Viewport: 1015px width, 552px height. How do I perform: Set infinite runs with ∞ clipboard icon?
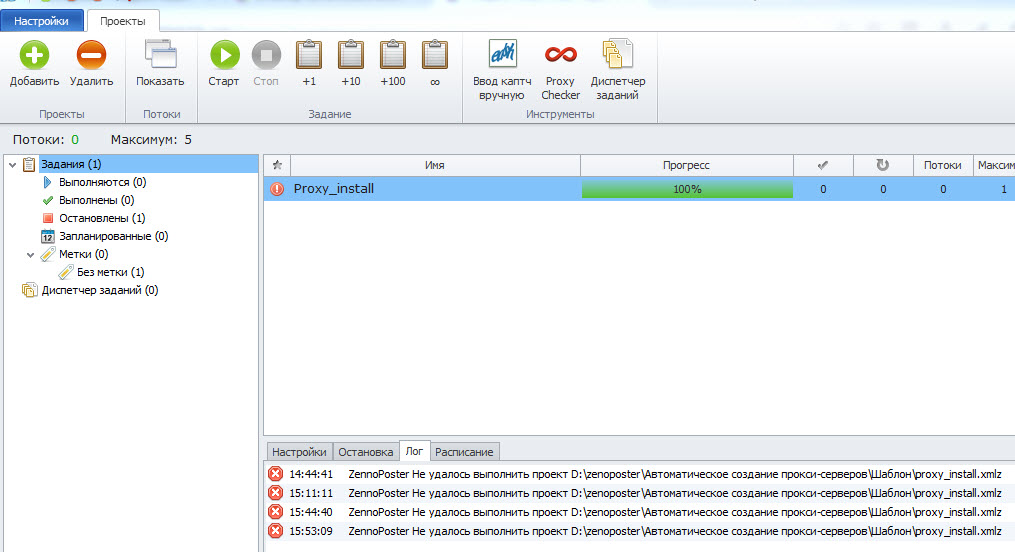pos(435,54)
